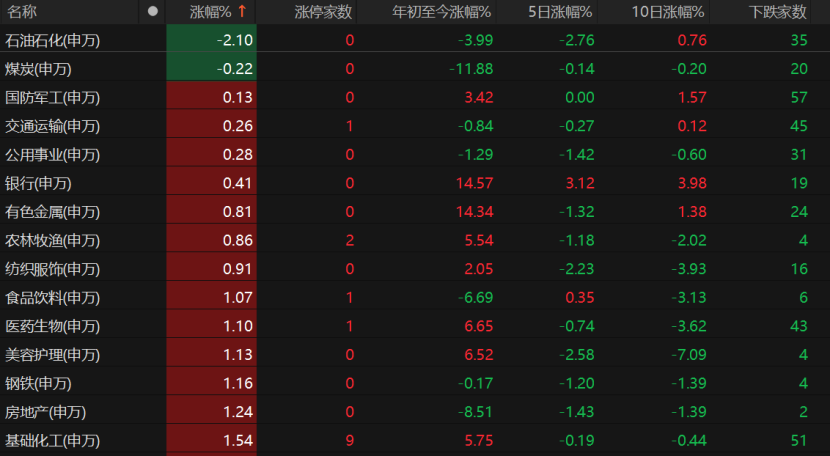The height and width of the screenshot is (456, 830).
Task: Click the -0.22 change cell
Action: click(211, 68)
